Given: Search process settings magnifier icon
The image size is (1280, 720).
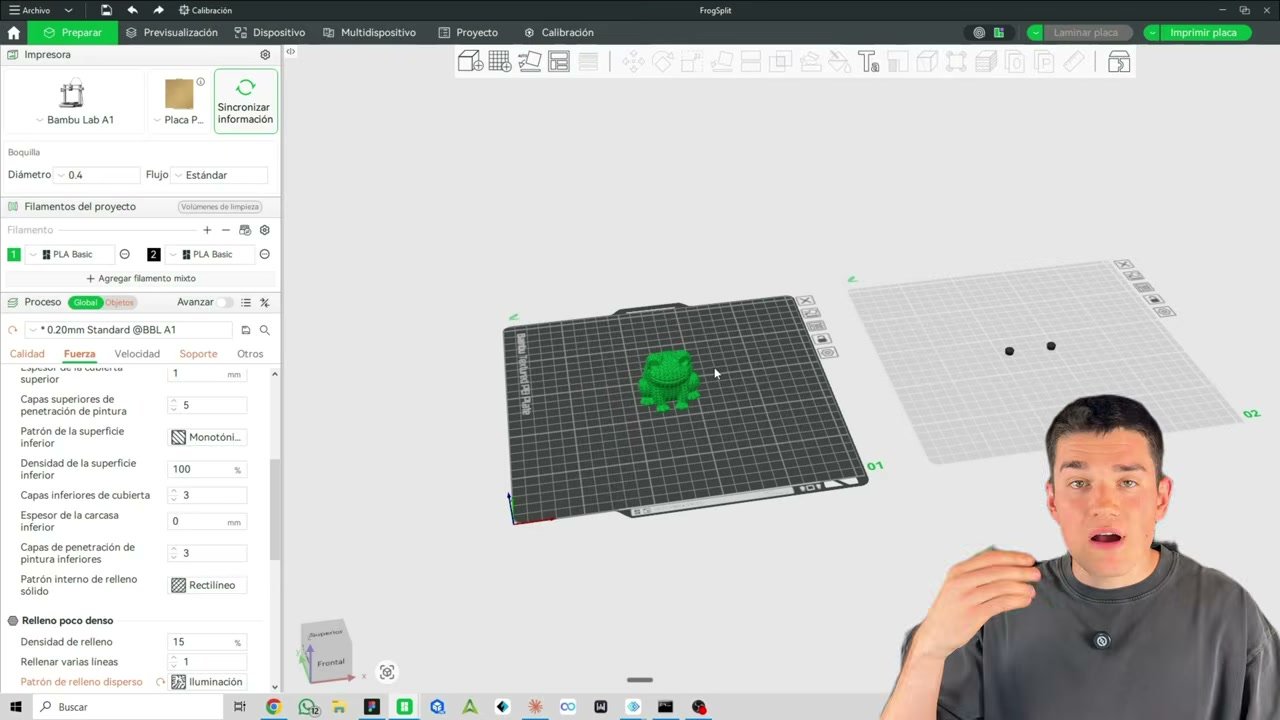Looking at the screenshot, I should pos(265,330).
